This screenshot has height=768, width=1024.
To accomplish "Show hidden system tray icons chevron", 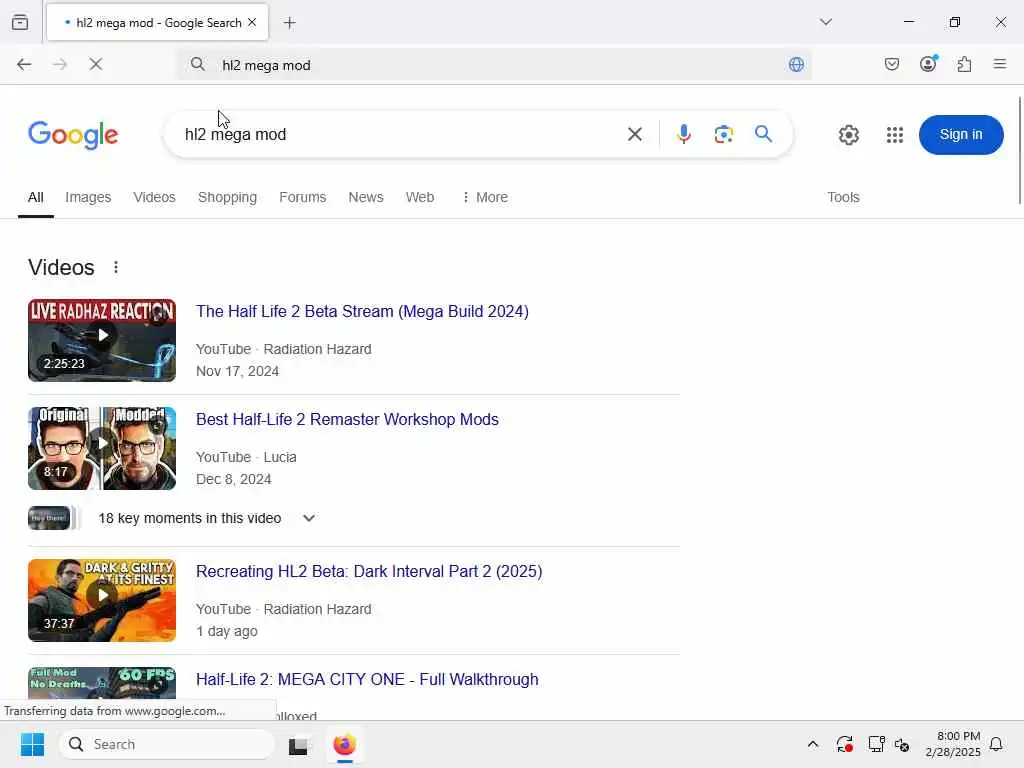I will (812, 744).
